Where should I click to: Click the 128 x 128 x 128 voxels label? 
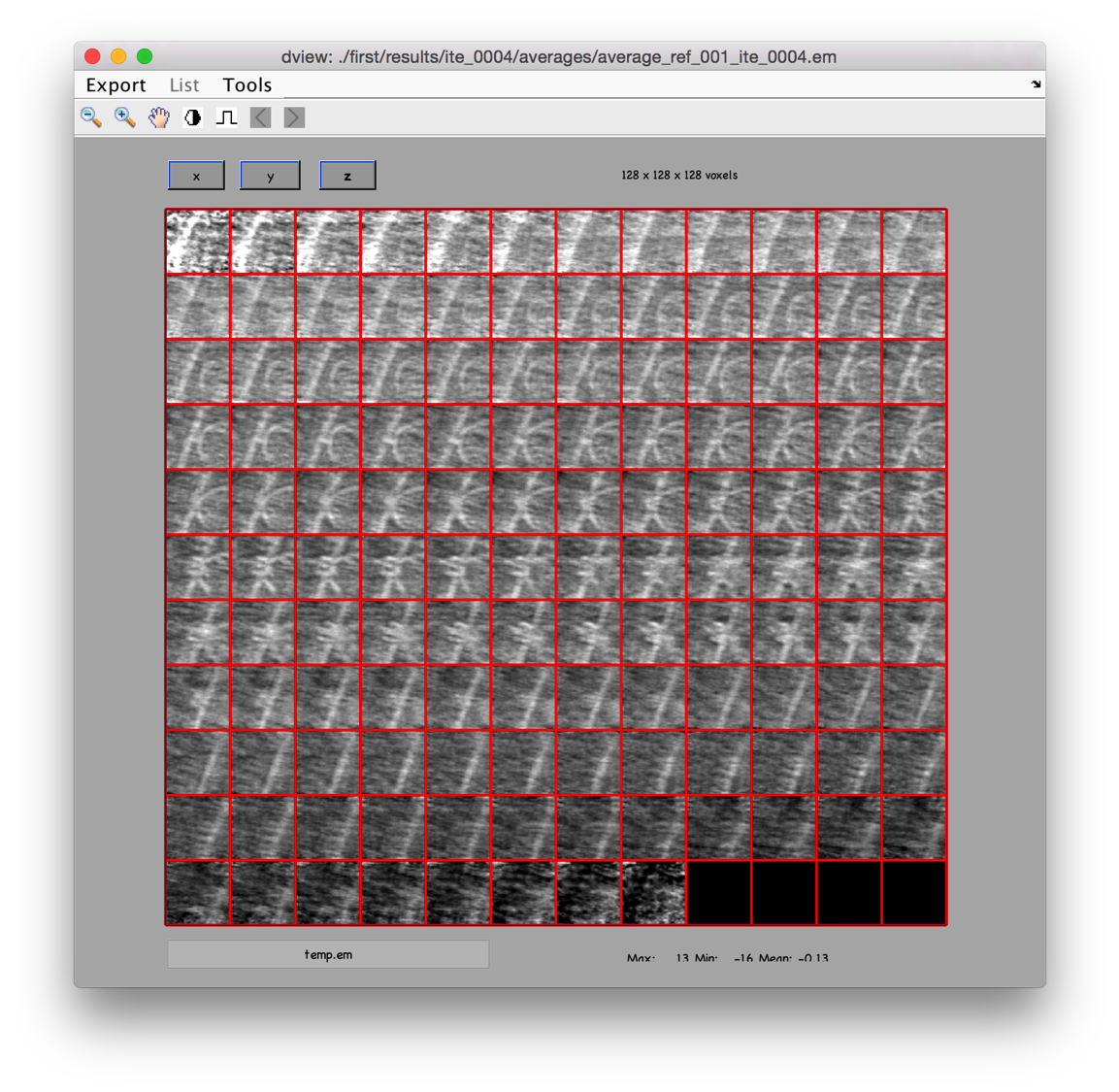(679, 175)
